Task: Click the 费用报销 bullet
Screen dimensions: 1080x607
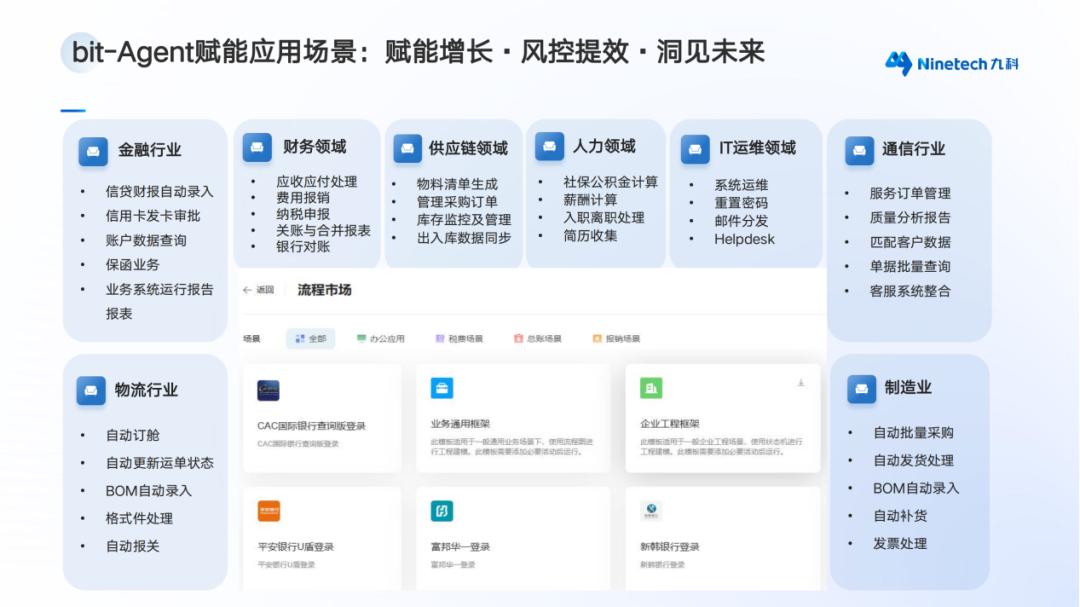Action: click(x=302, y=198)
